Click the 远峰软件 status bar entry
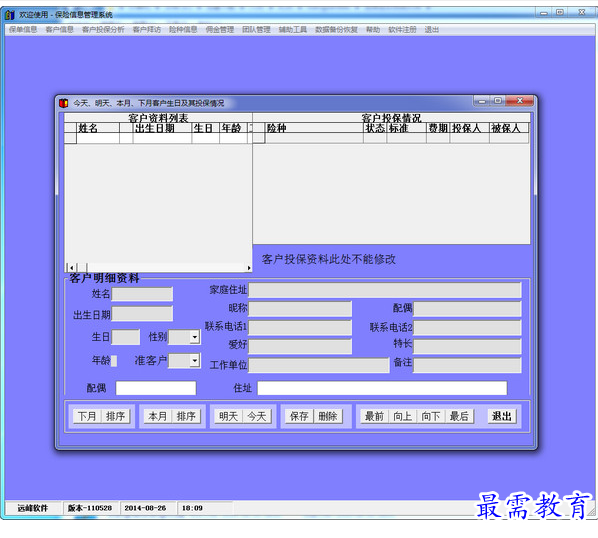The height and width of the screenshot is (538, 598). tap(33, 508)
